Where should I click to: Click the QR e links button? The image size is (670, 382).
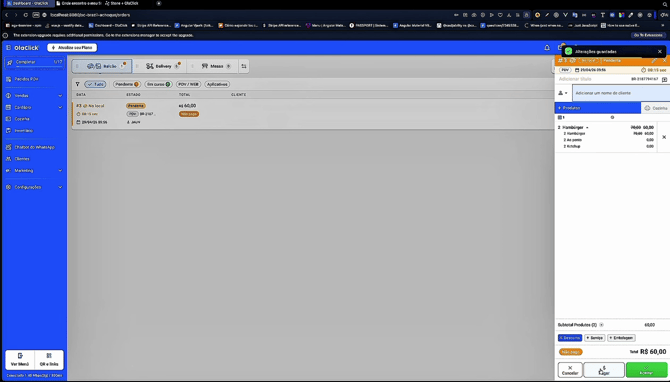tap(49, 360)
